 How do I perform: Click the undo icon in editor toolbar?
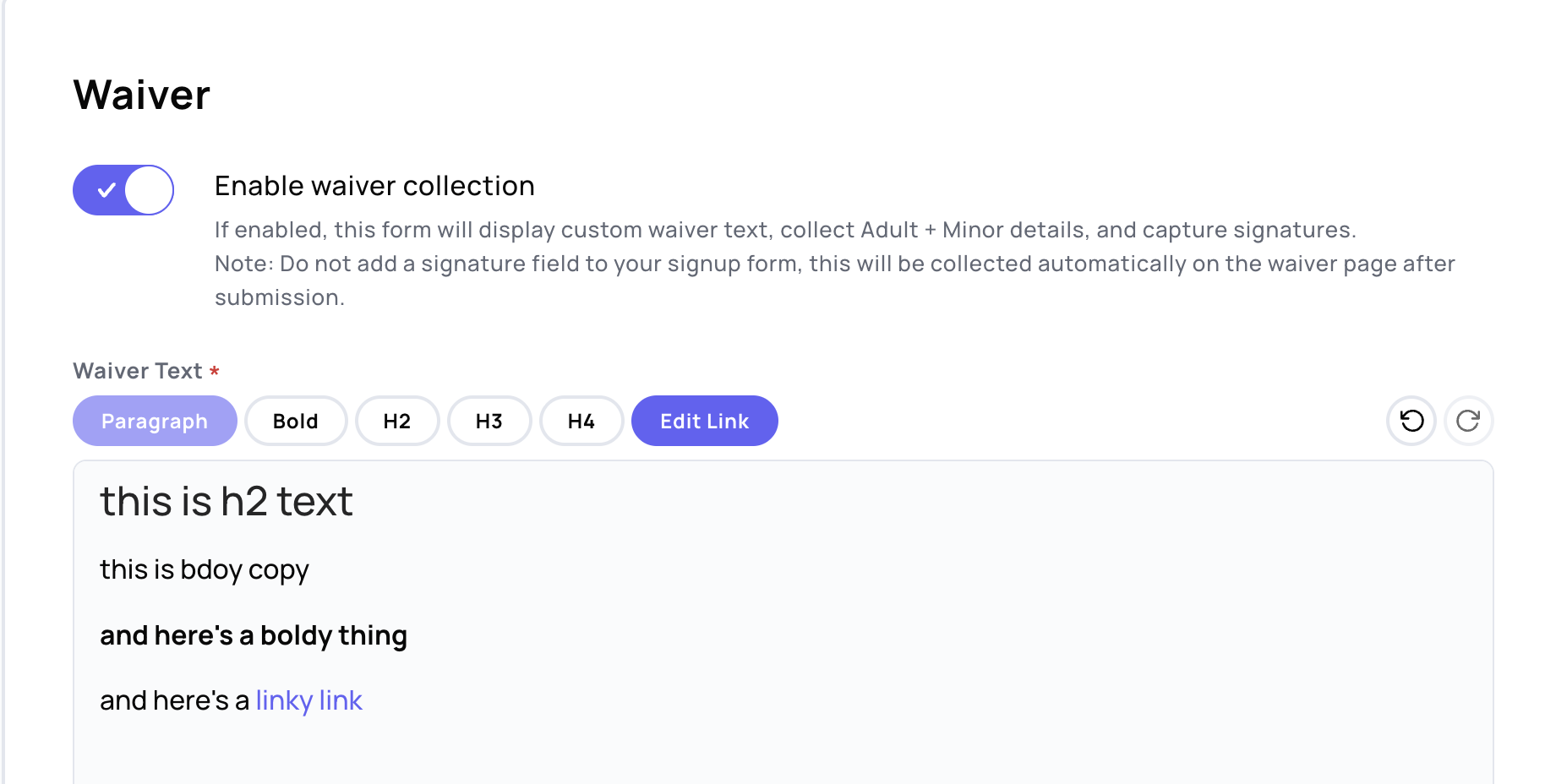(x=1411, y=421)
